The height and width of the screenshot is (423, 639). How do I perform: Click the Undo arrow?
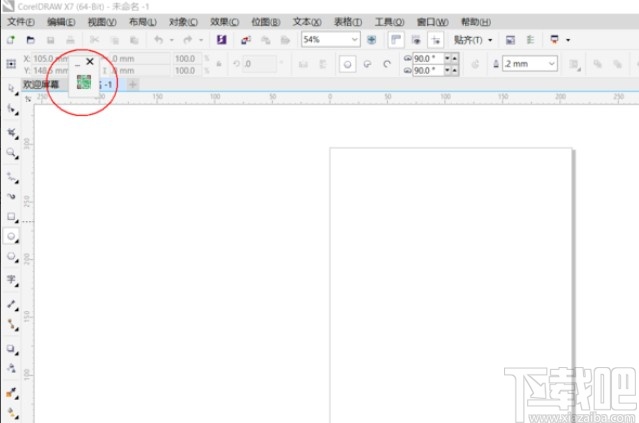[x=159, y=40]
